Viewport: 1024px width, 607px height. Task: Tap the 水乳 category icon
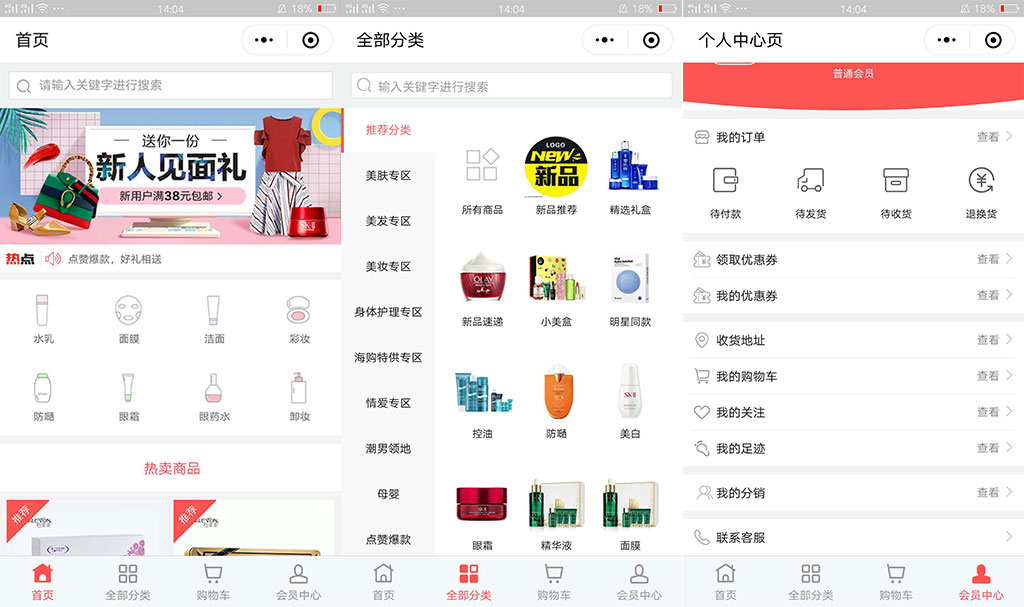coord(43,310)
